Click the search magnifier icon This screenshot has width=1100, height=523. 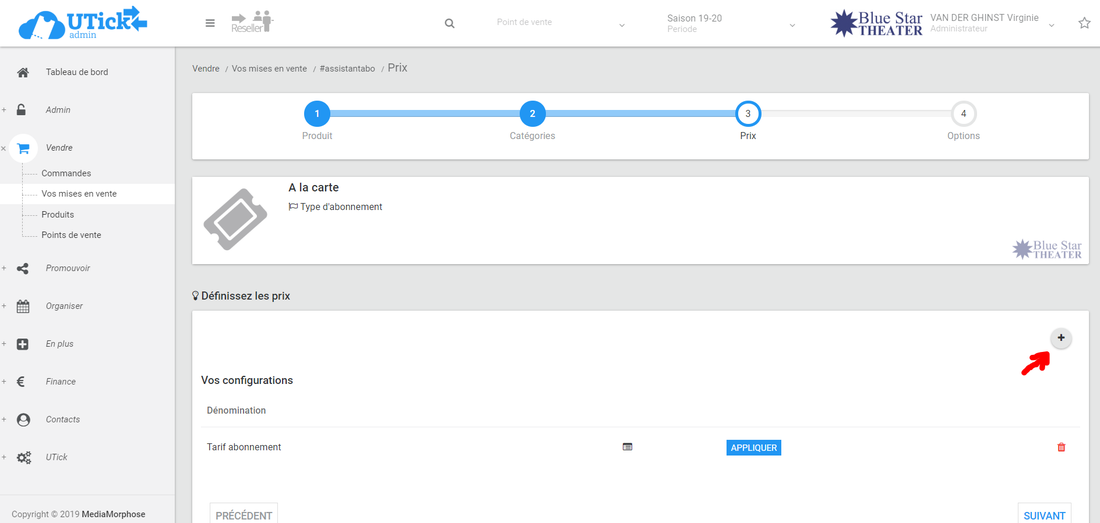click(x=450, y=23)
